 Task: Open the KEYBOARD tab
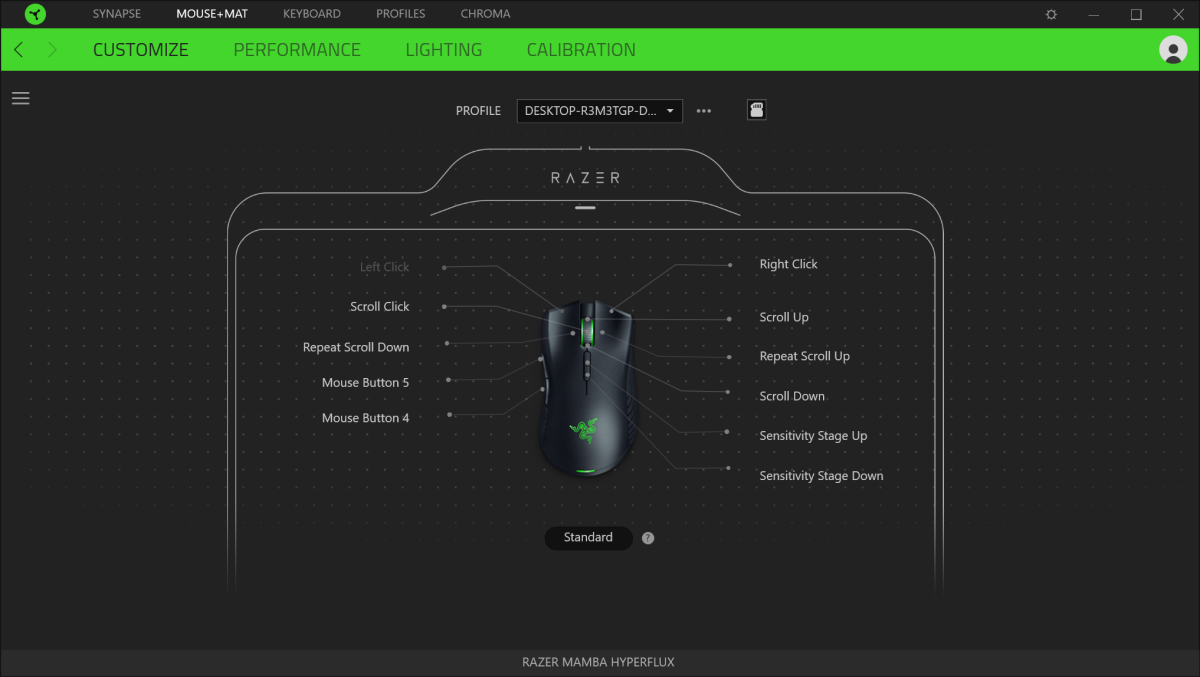click(x=312, y=14)
